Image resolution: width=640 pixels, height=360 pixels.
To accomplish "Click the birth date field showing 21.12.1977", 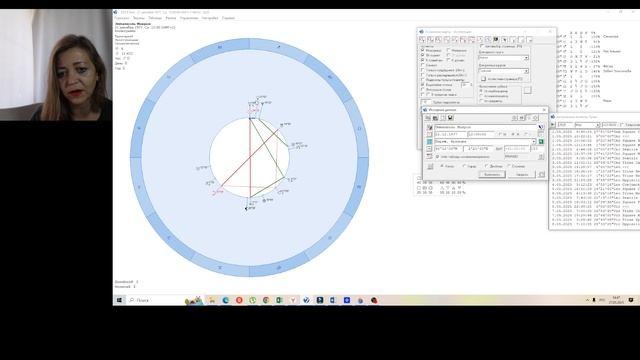I will click(x=450, y=134).
